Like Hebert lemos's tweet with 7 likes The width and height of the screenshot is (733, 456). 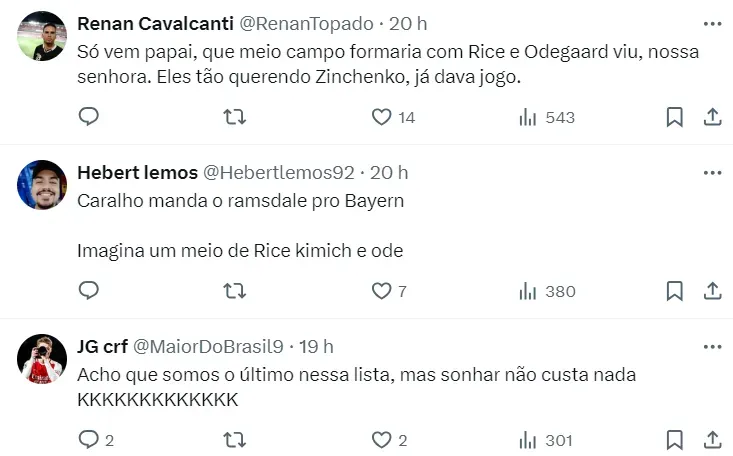(x=381, y=291)
